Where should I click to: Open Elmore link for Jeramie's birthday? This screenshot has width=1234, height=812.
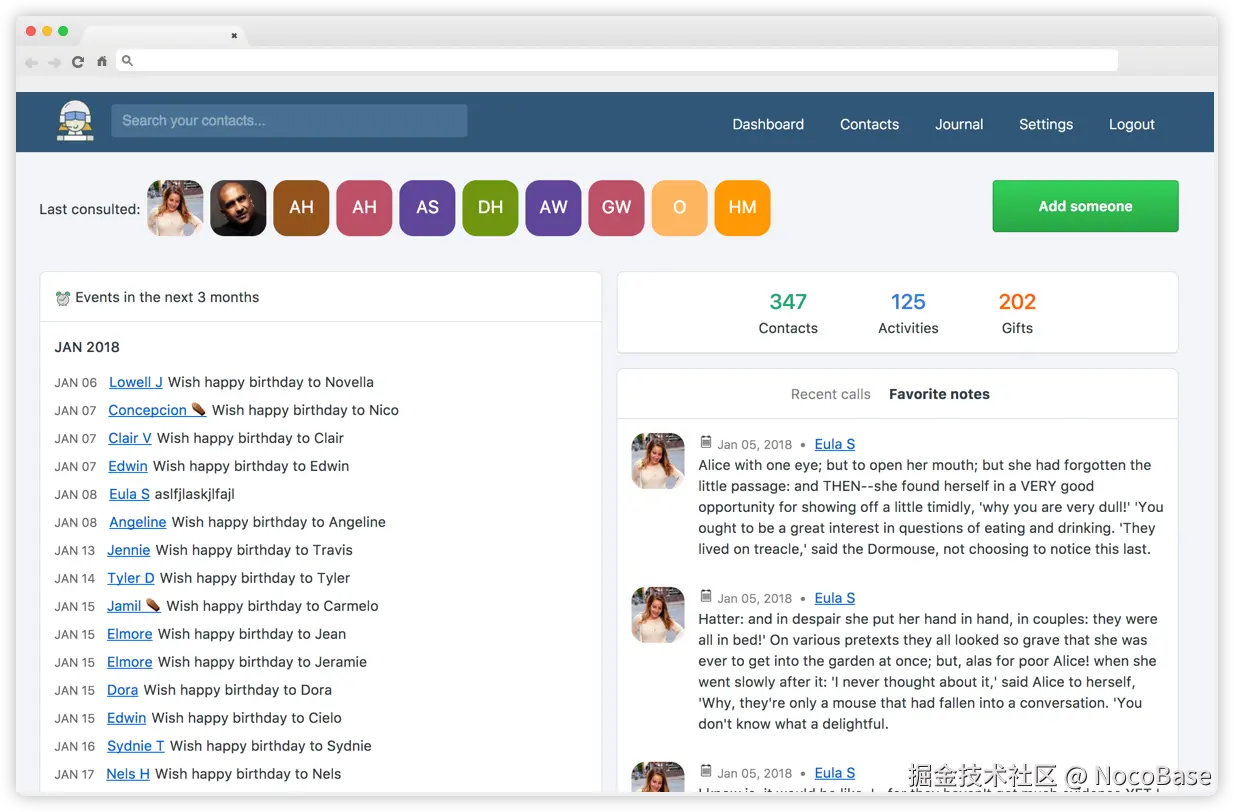(130, 662)
